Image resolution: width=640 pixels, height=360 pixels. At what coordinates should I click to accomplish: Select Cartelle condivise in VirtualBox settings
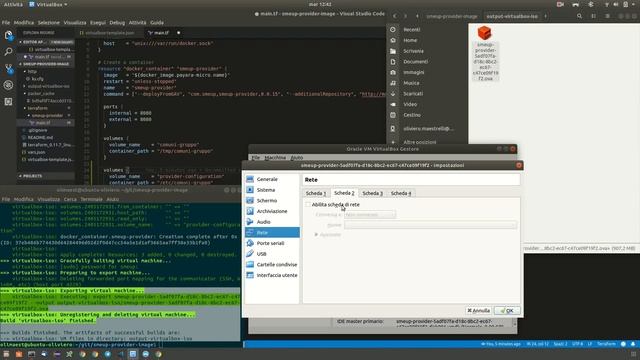[272, 264]
